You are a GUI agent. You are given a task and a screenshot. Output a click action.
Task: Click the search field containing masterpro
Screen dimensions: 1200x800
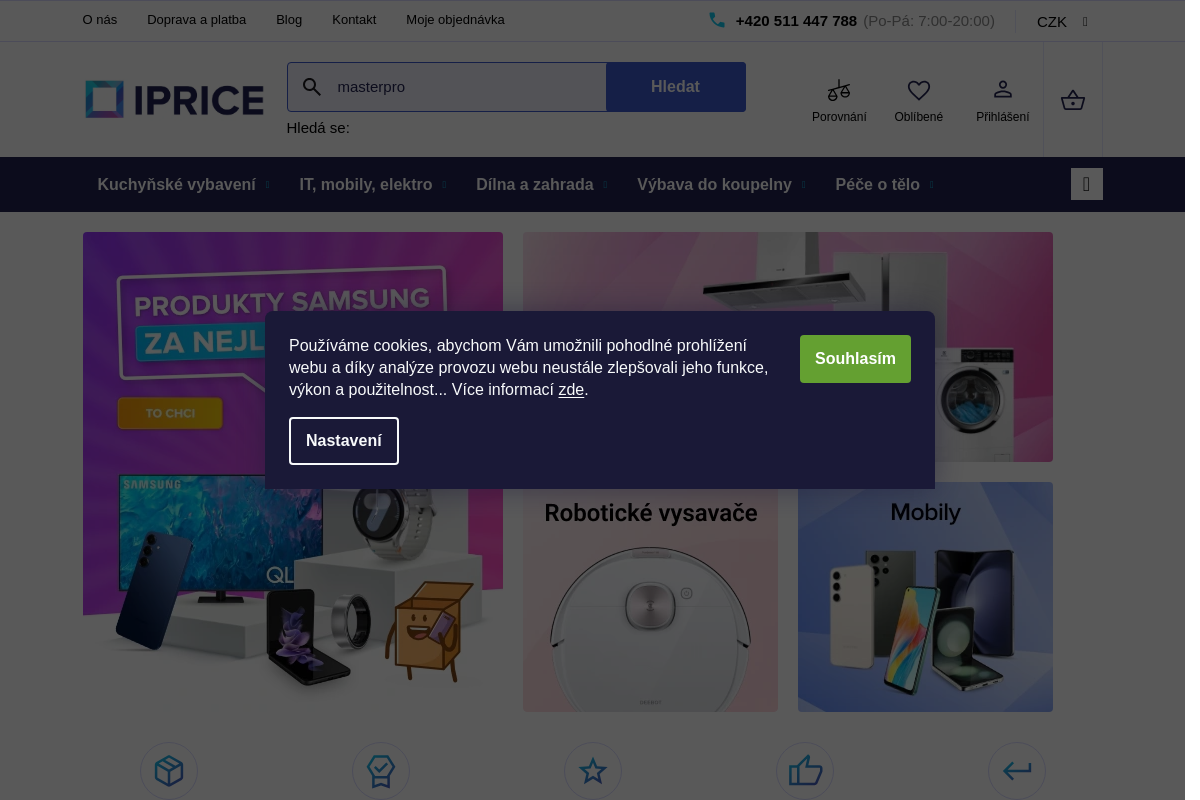click(447, 87)
